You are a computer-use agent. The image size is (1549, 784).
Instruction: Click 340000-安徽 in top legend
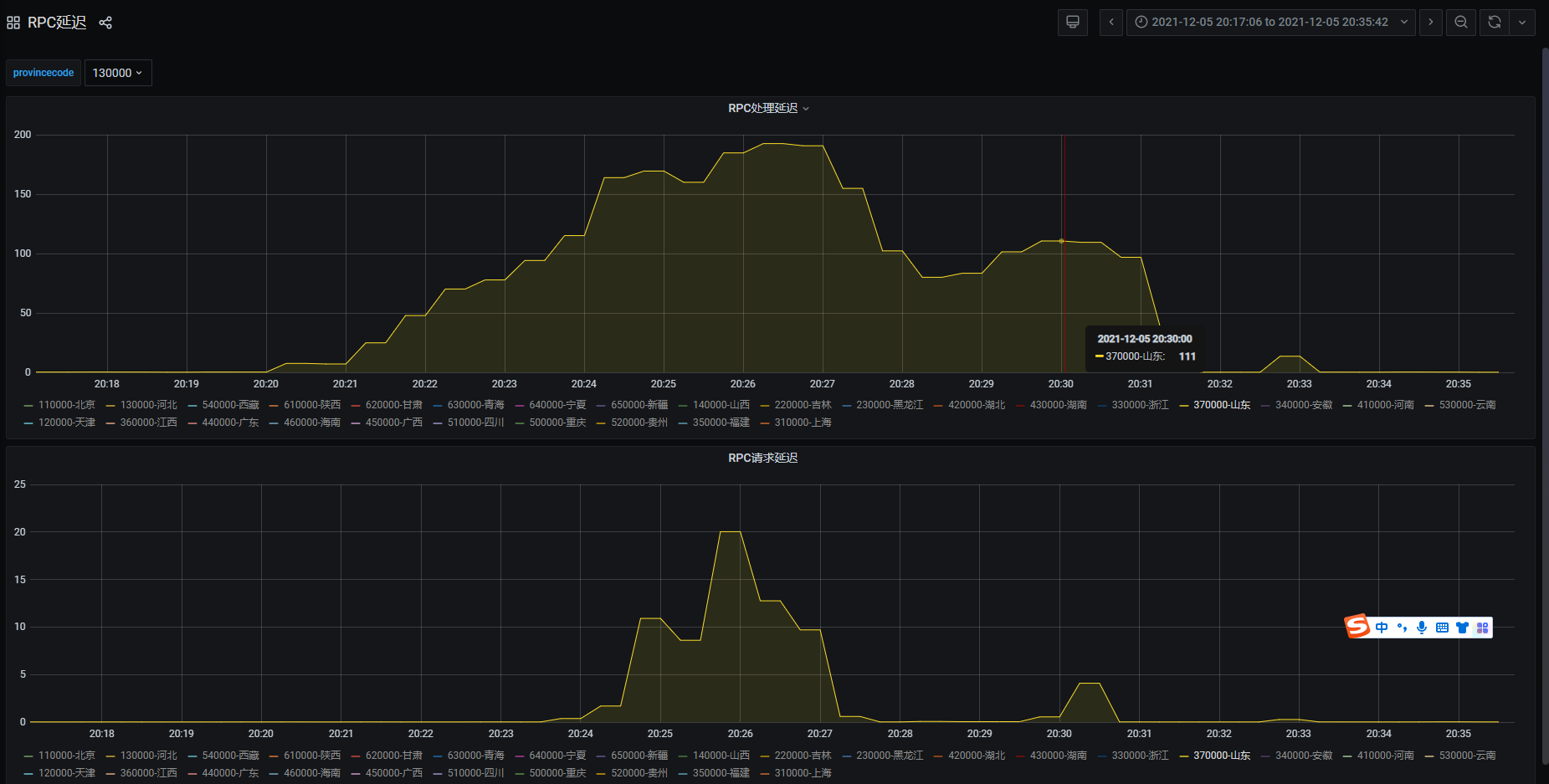click(1304, 405)
